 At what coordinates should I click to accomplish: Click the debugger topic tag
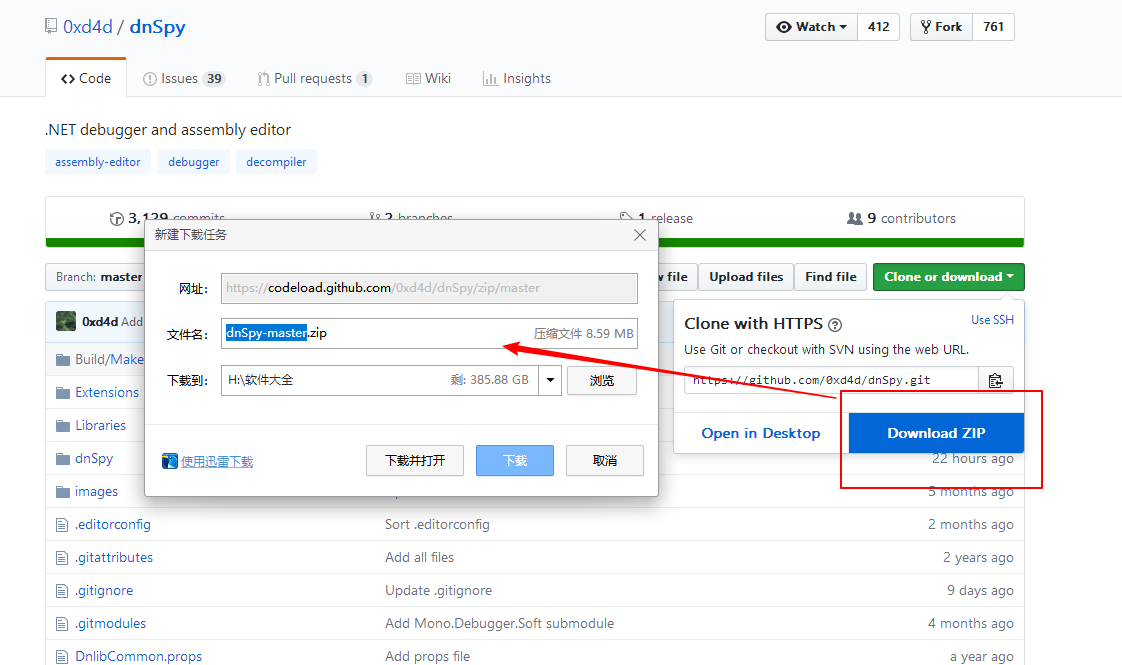coord(193,162)
